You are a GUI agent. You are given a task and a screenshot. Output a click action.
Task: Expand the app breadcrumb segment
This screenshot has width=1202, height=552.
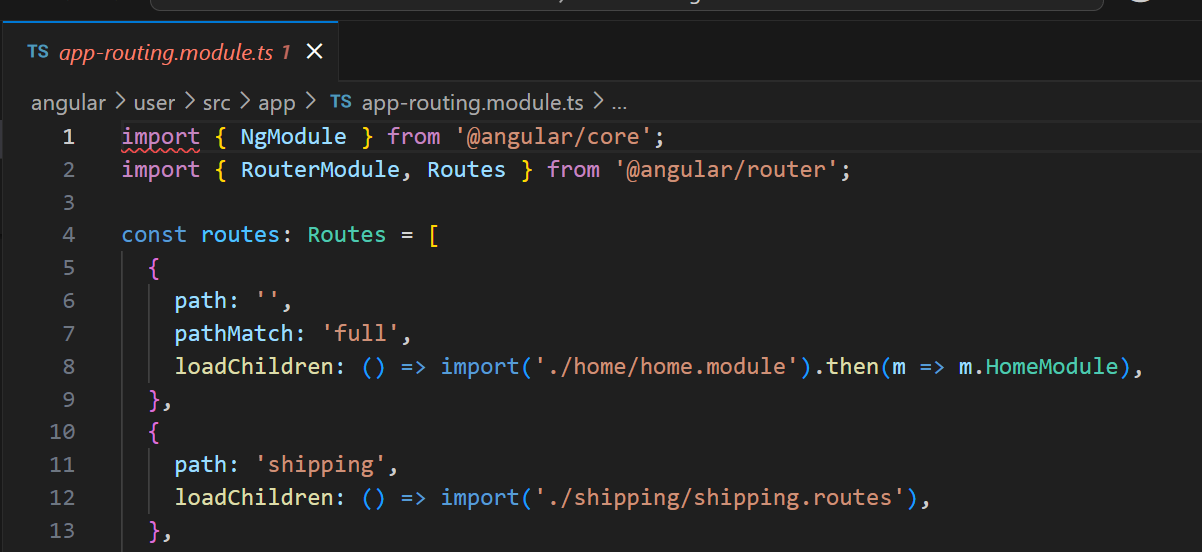pos(277,102)
